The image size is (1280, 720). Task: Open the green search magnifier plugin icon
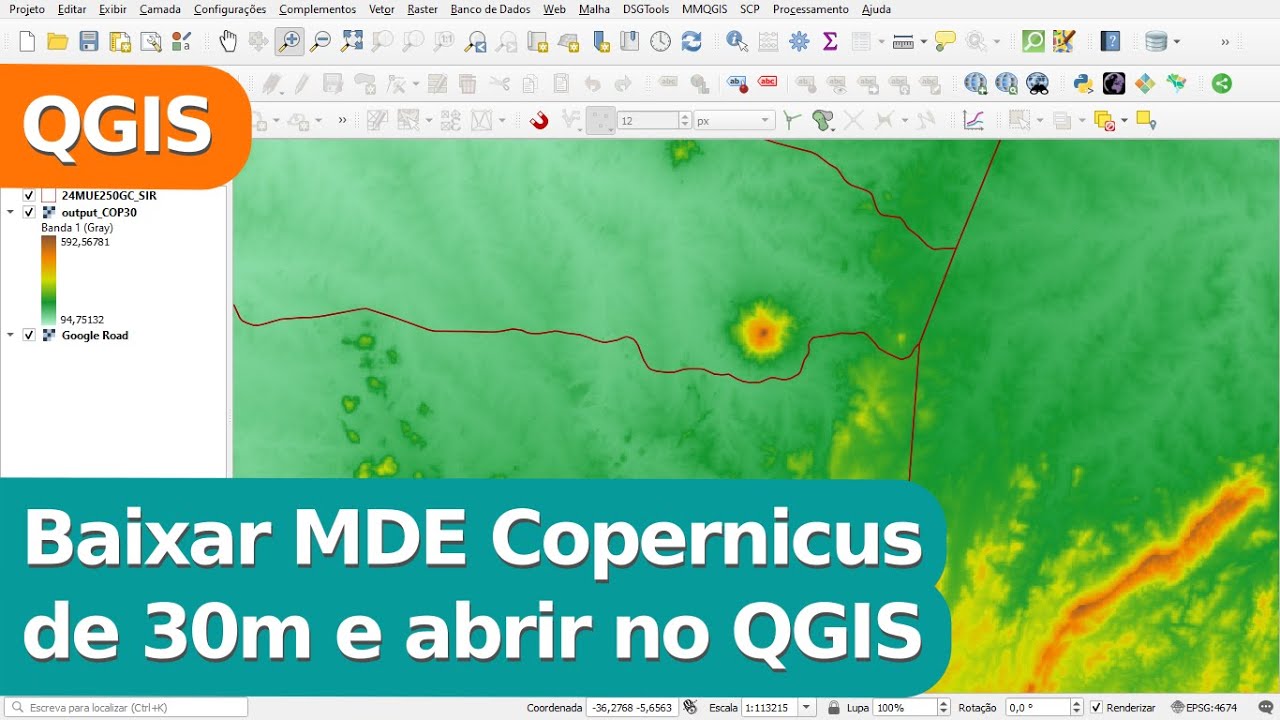click(1033, 41)
